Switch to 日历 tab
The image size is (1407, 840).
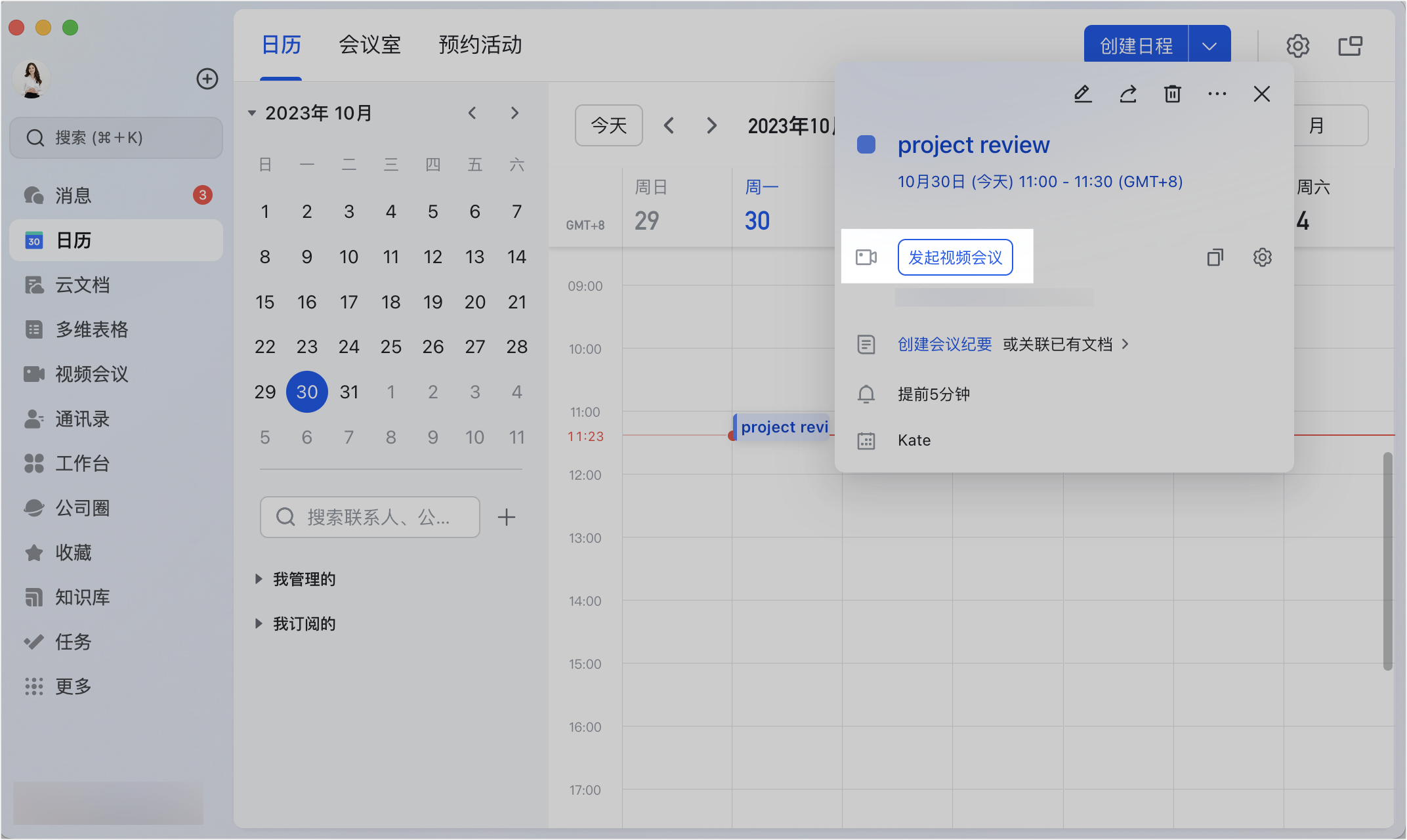tap(281, 45)
